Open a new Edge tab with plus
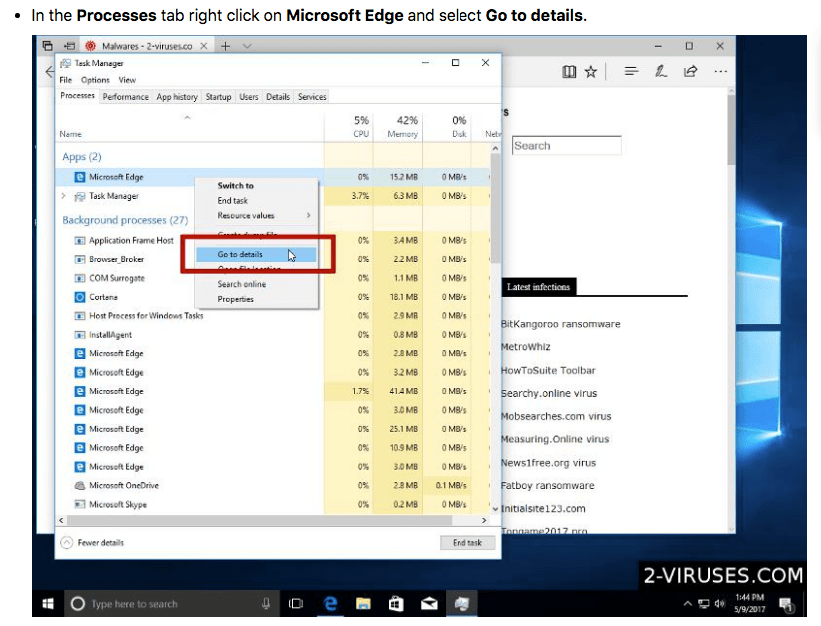821x626 pixels. tap(225, 46)
